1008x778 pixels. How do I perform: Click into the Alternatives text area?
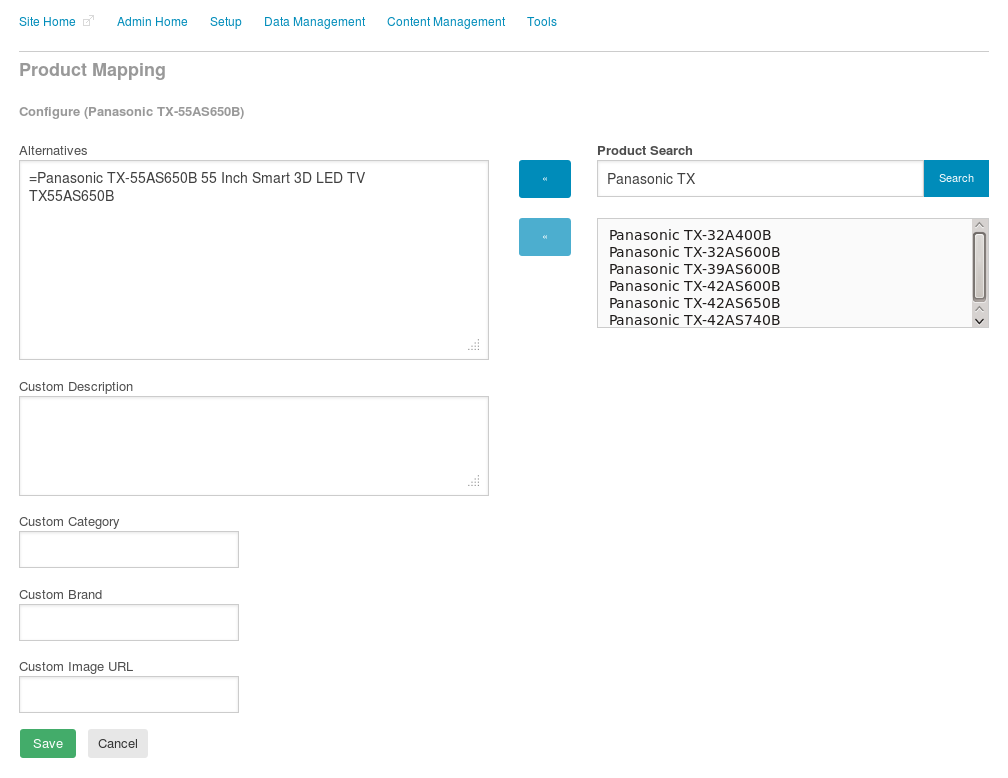pos(254,260)
